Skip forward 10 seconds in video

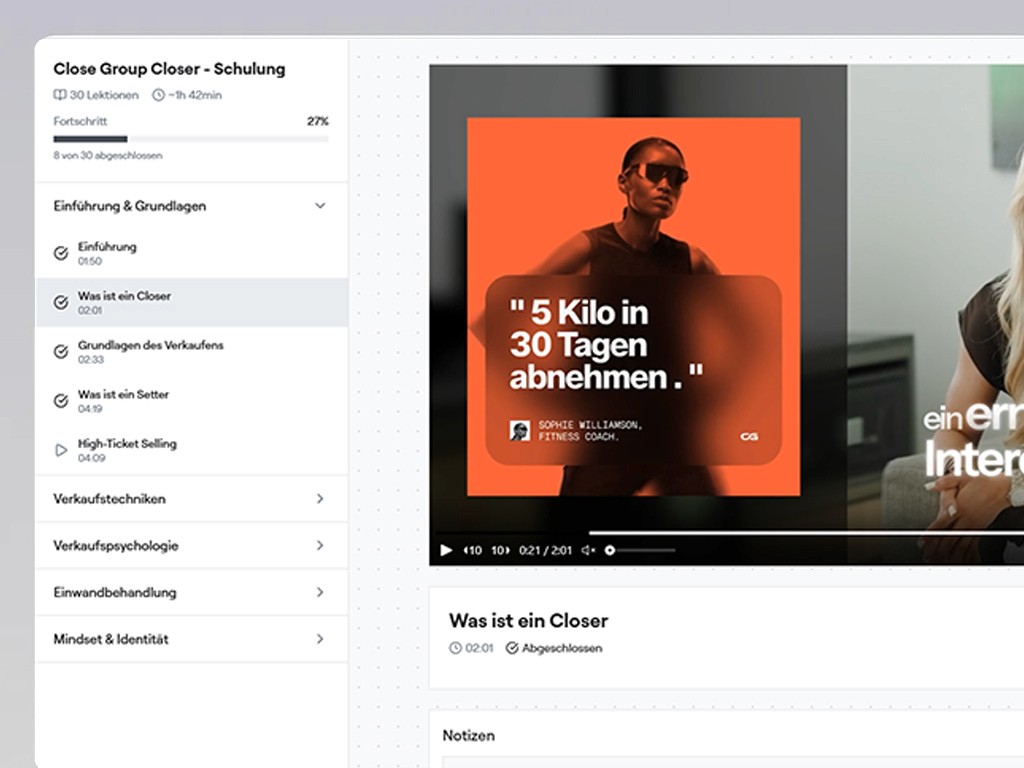500,551
